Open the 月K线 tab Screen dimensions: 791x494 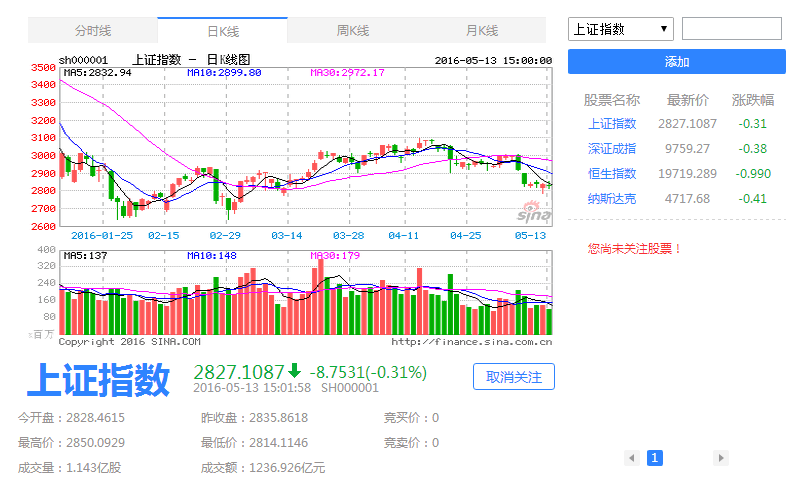coord(481,31)
